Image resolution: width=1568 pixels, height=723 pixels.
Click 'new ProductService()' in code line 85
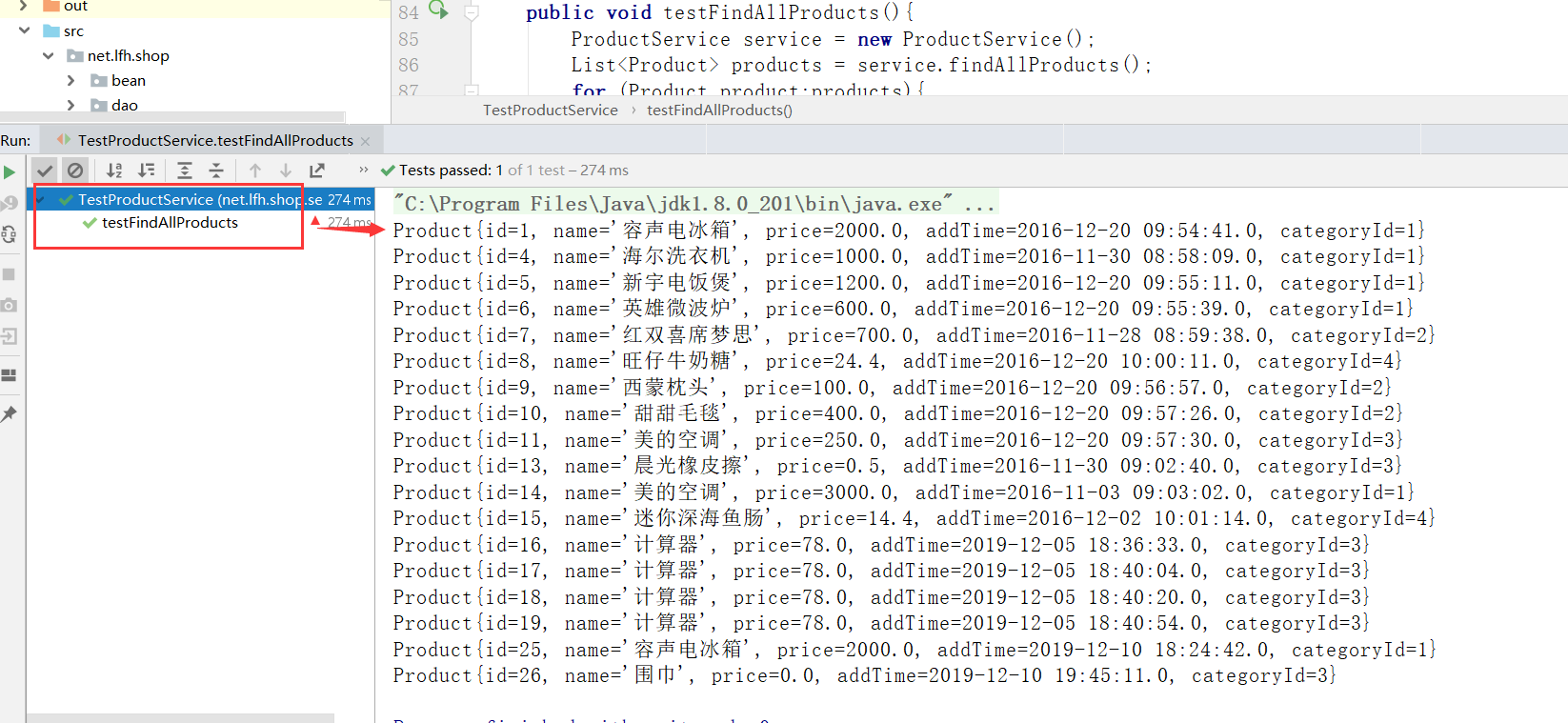point(970,39)
